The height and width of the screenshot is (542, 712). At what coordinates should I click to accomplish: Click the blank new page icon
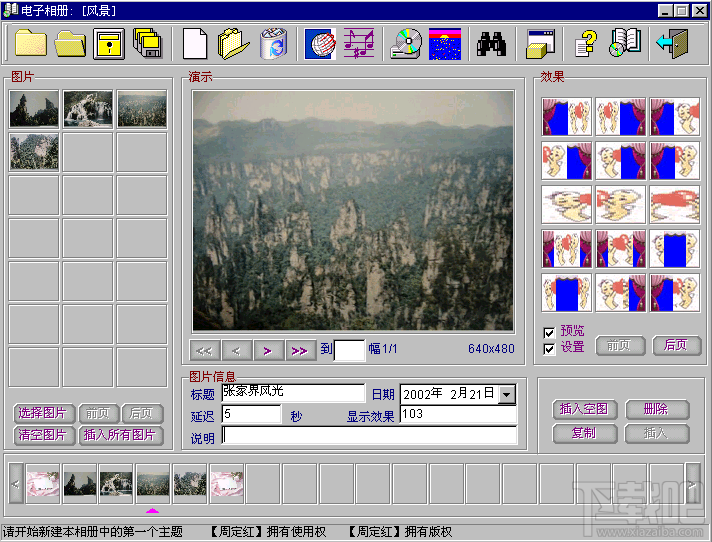click(195, 44)
